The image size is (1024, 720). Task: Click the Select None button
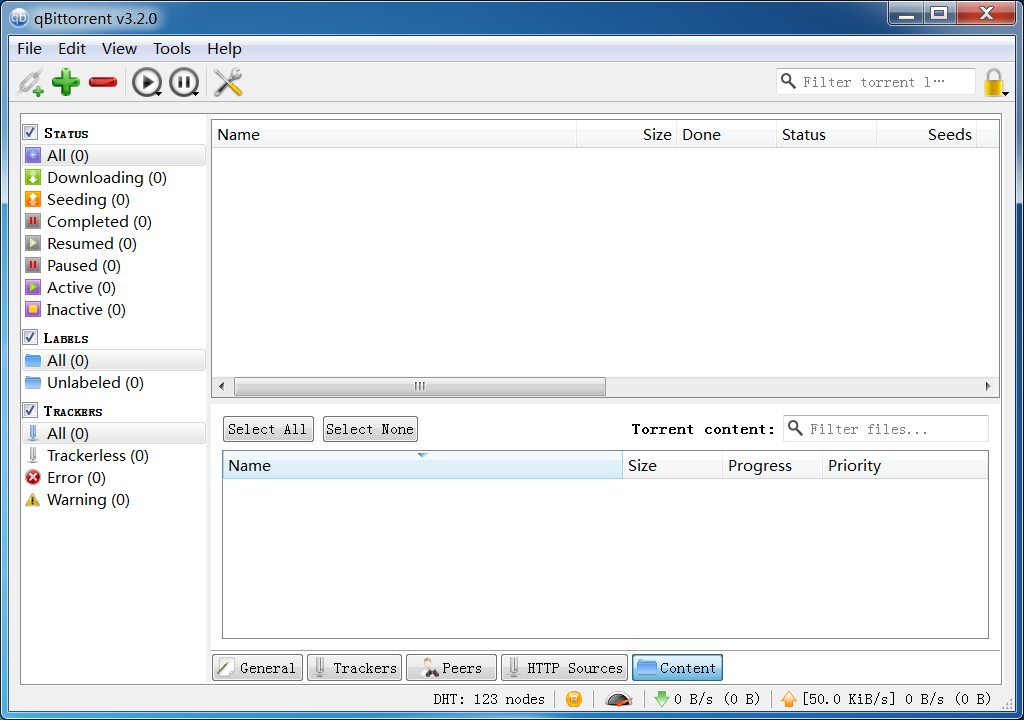click(x=370, y=429)
